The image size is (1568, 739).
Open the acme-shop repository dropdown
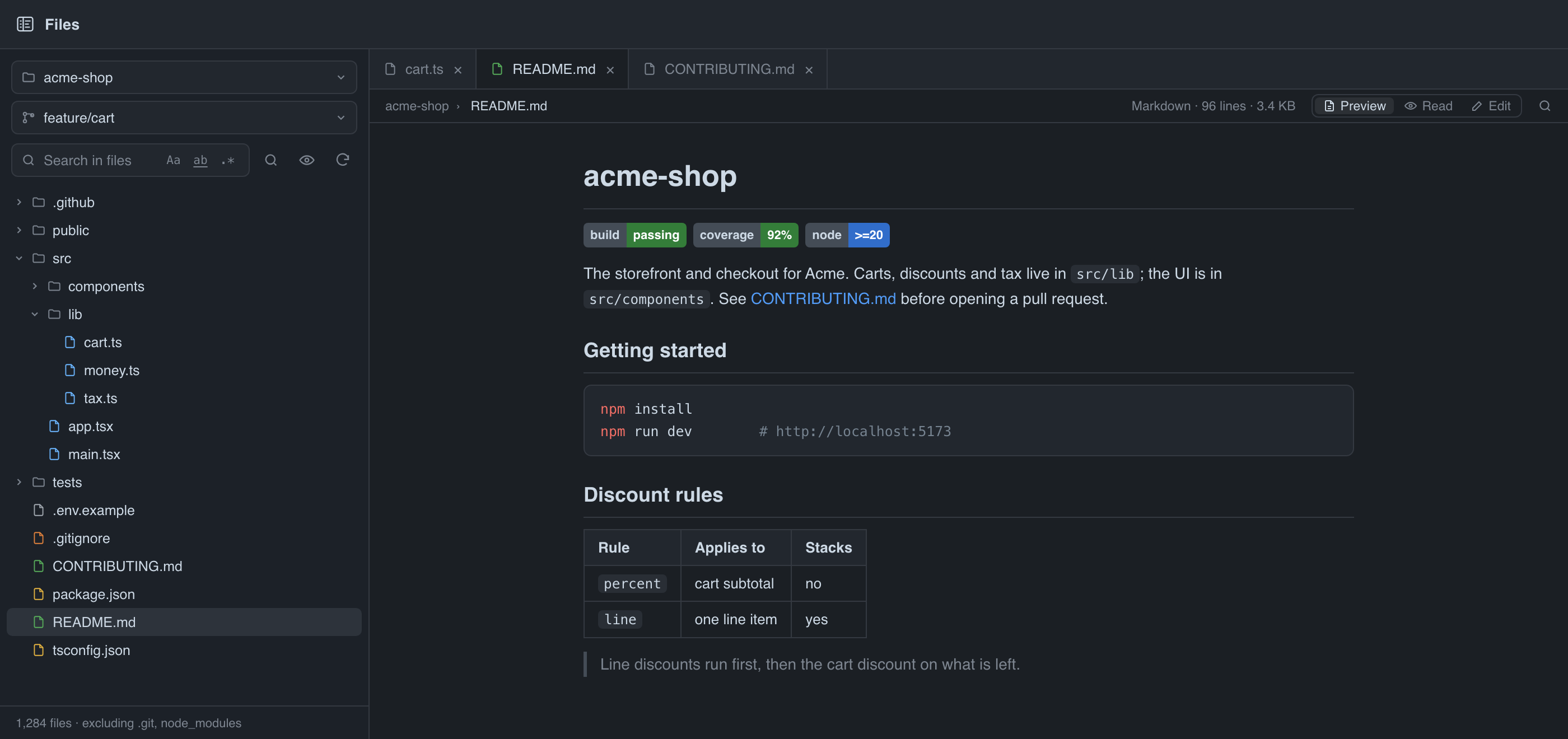[x=184, y=77]
